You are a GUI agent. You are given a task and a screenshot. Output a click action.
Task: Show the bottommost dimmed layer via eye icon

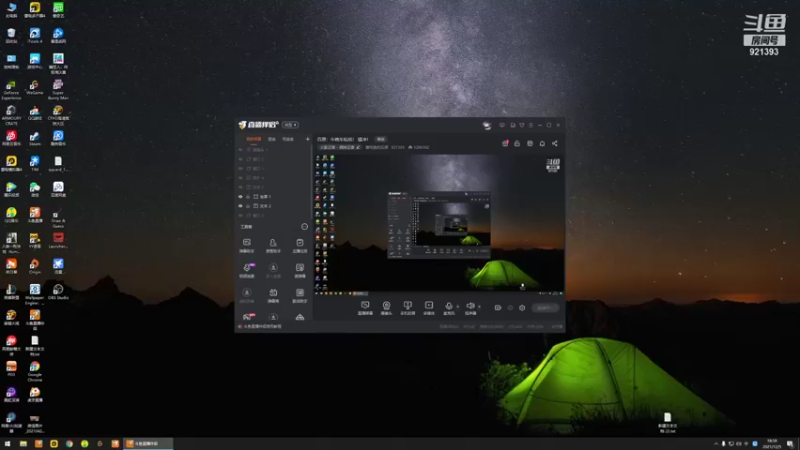pos(240,215)
